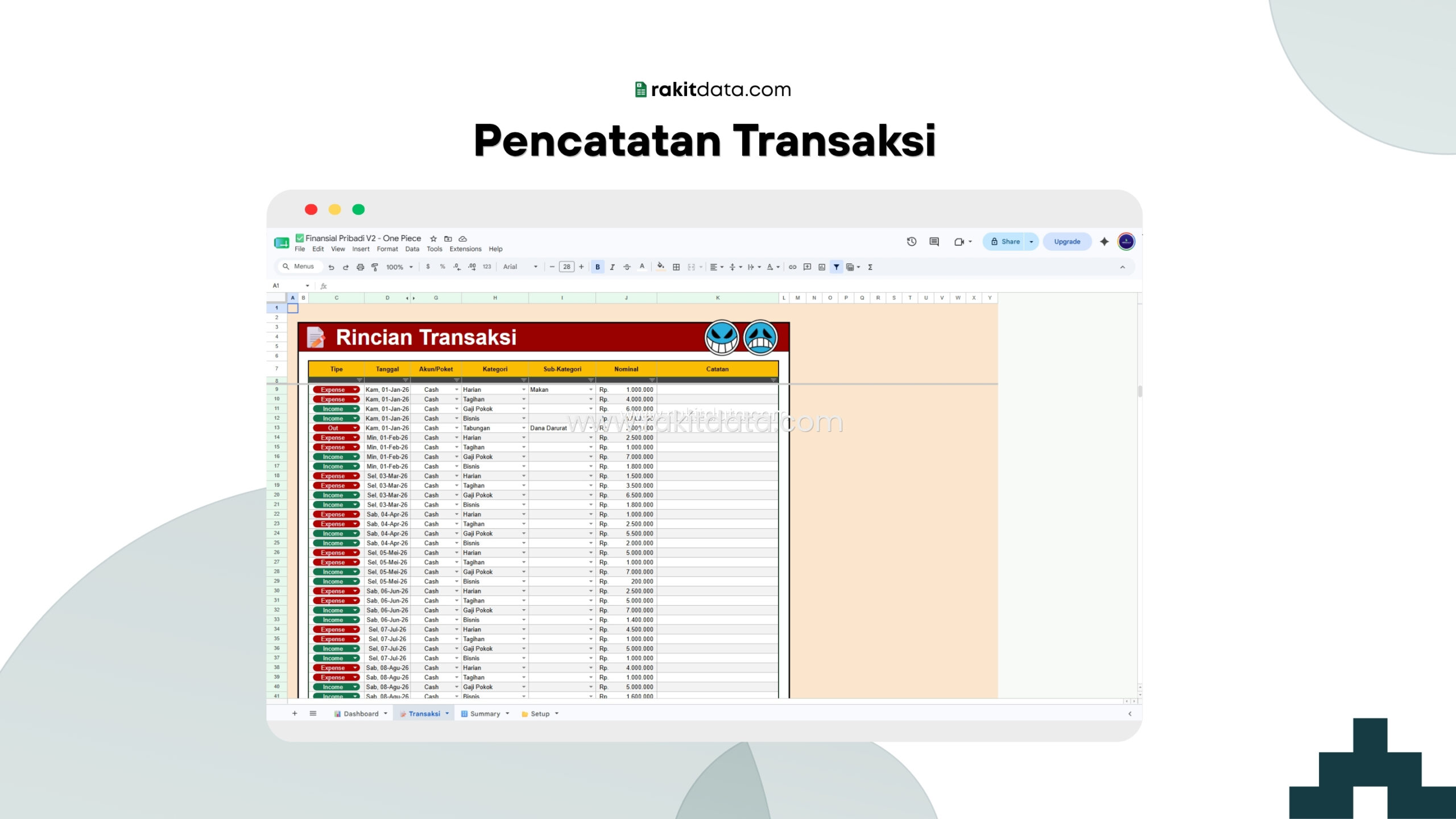This screenshot has height=819, width=1456.
Task: Open text wrapping dropdown
Action: point(754,267)
